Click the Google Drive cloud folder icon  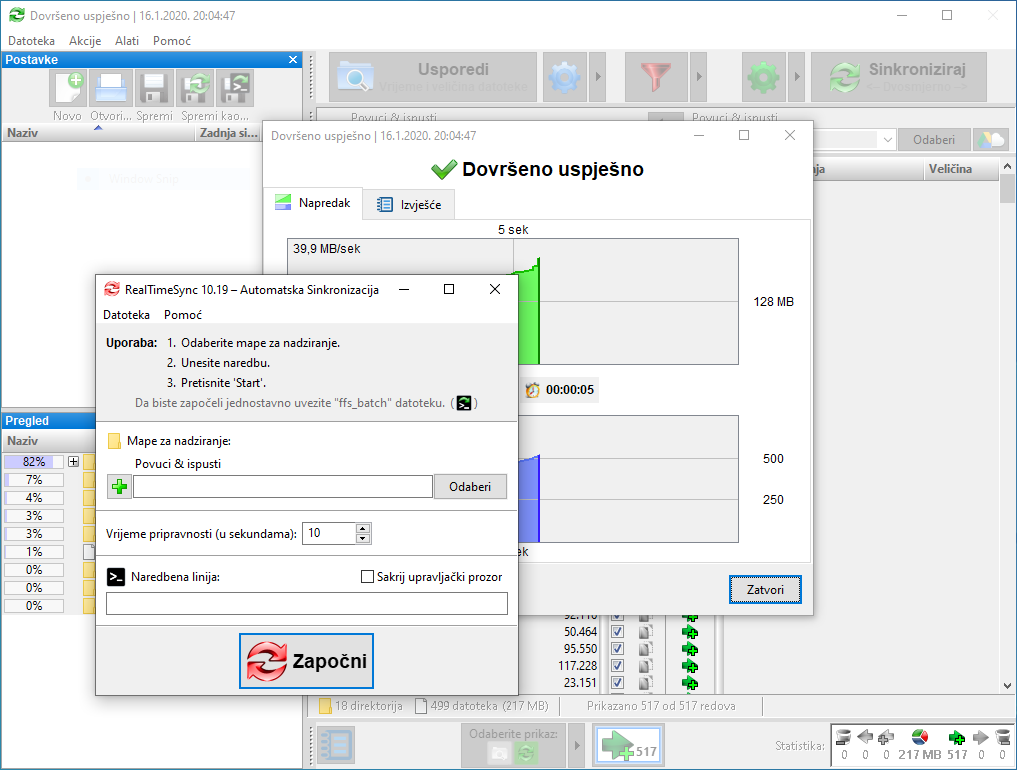click(x=991, y=140)
